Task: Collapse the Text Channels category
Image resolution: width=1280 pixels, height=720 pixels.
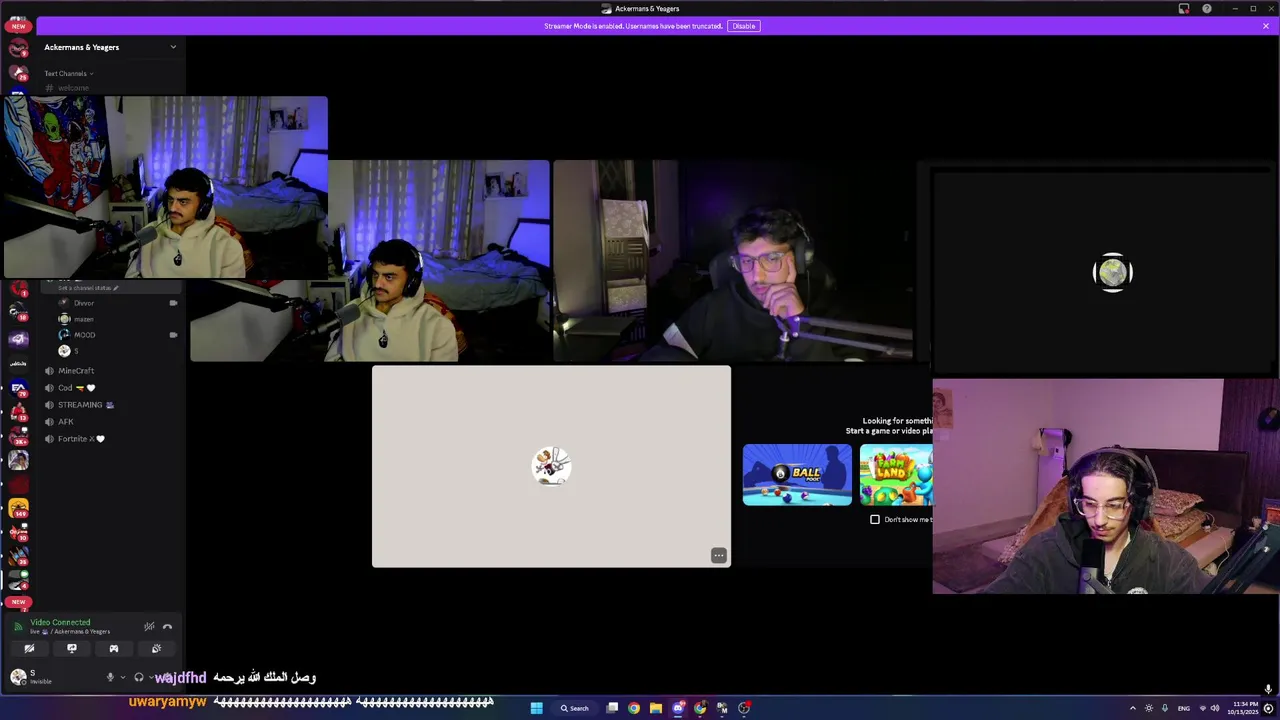Action: [68, 73]
